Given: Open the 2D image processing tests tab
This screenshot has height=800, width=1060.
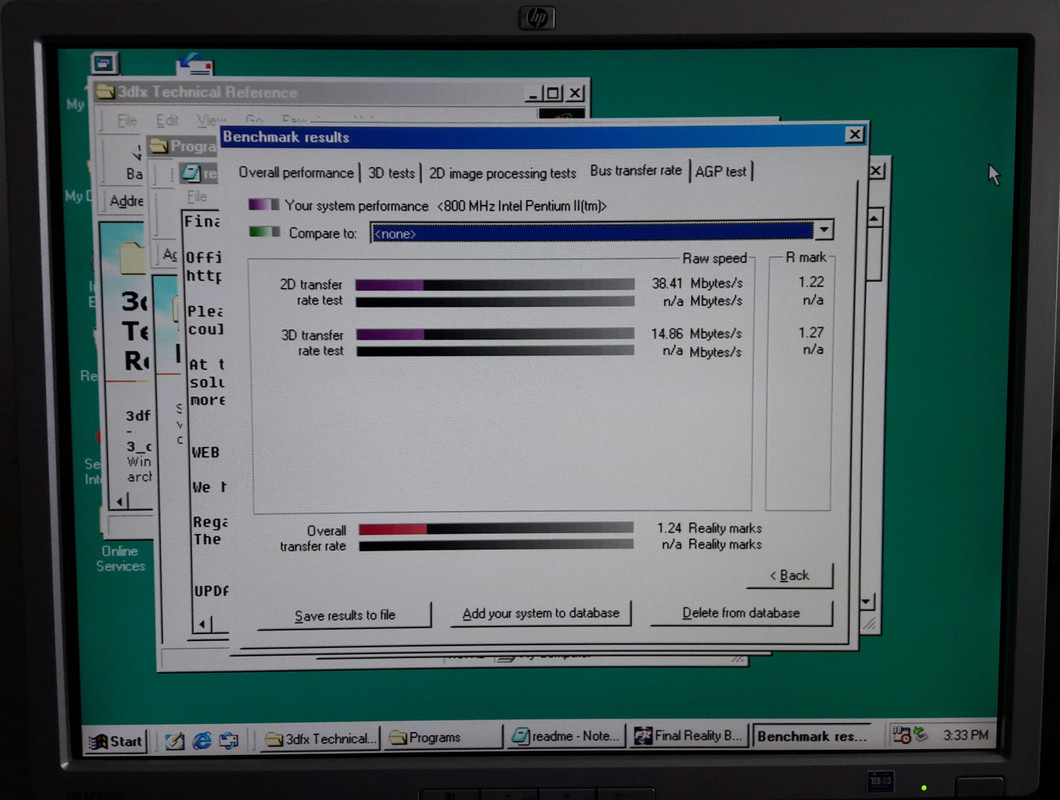Looking at the screenshot, I should [x=502, y=173].
